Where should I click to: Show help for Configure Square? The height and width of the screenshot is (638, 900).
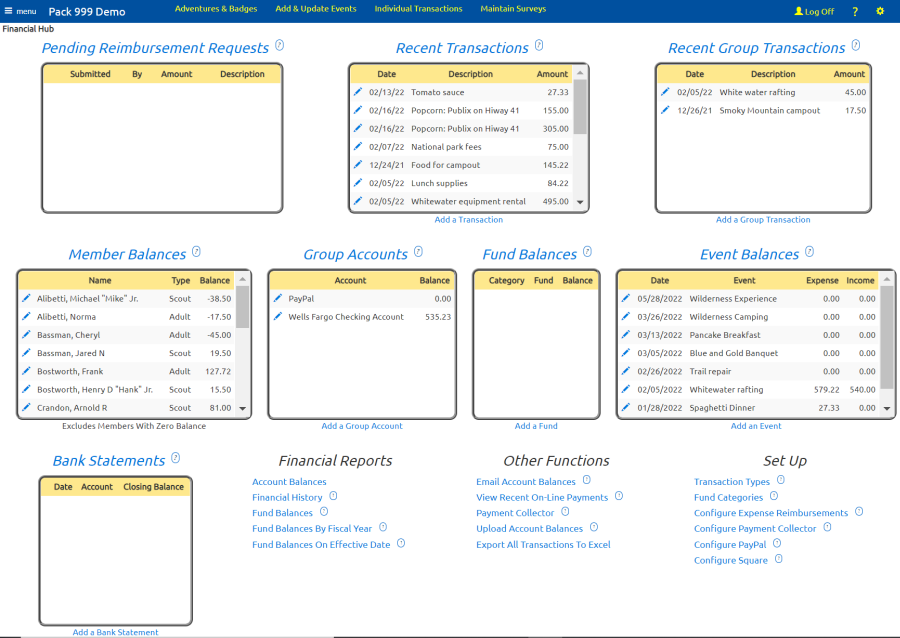[x=778, y=558]
